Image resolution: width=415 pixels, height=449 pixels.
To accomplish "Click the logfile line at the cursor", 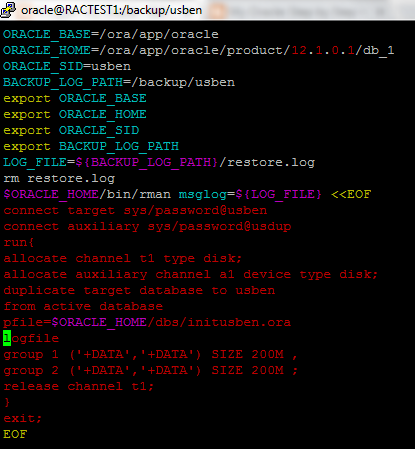I will 31,338.
